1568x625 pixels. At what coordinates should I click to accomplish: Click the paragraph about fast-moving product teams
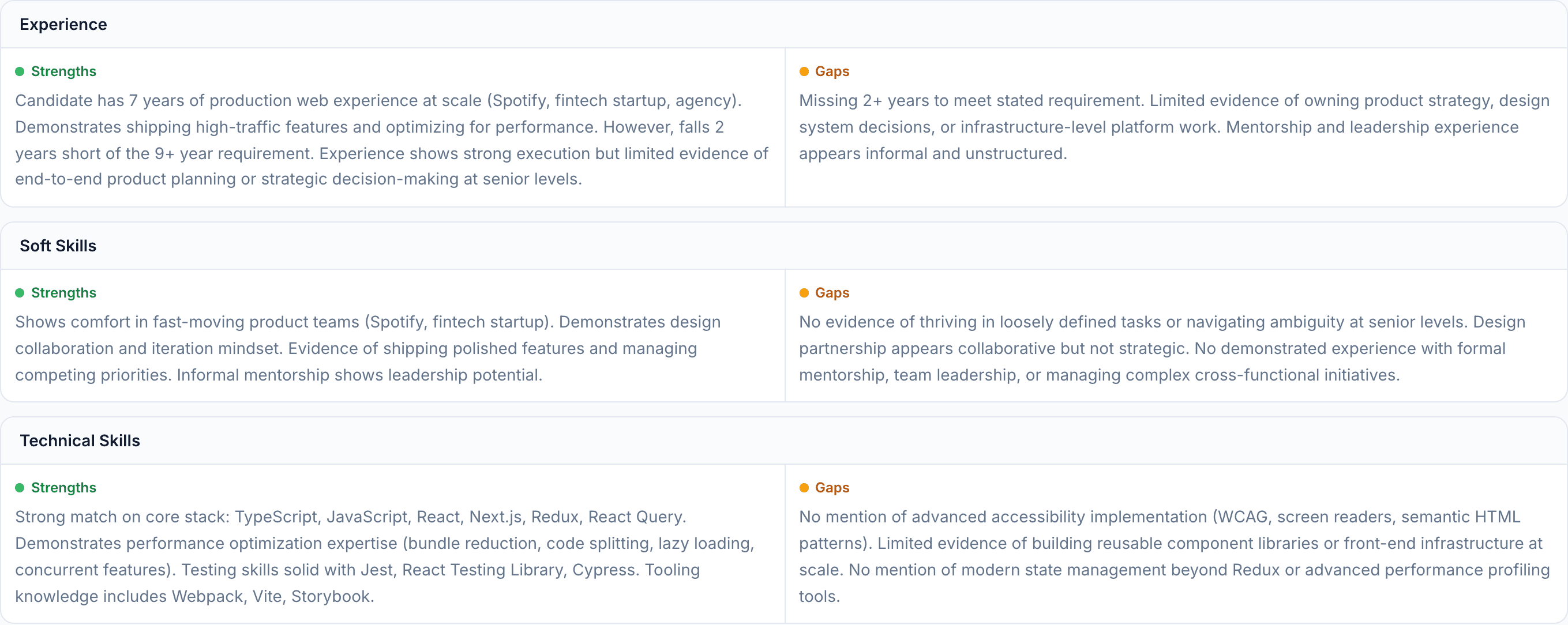368,348
